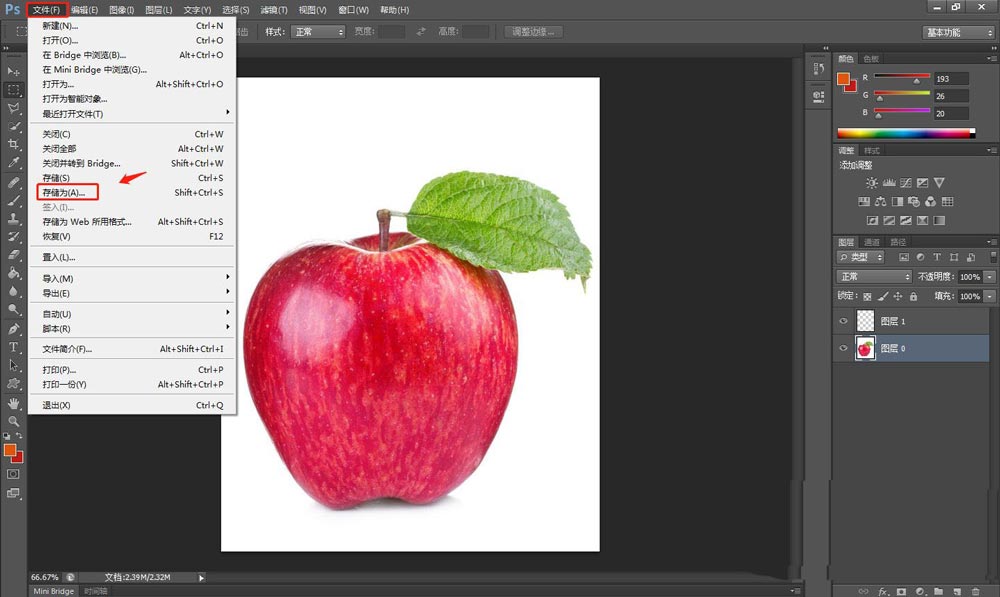Add a Brightness/Contrast adjustment
The image size is (1000, 597).
tap(872, 183)
